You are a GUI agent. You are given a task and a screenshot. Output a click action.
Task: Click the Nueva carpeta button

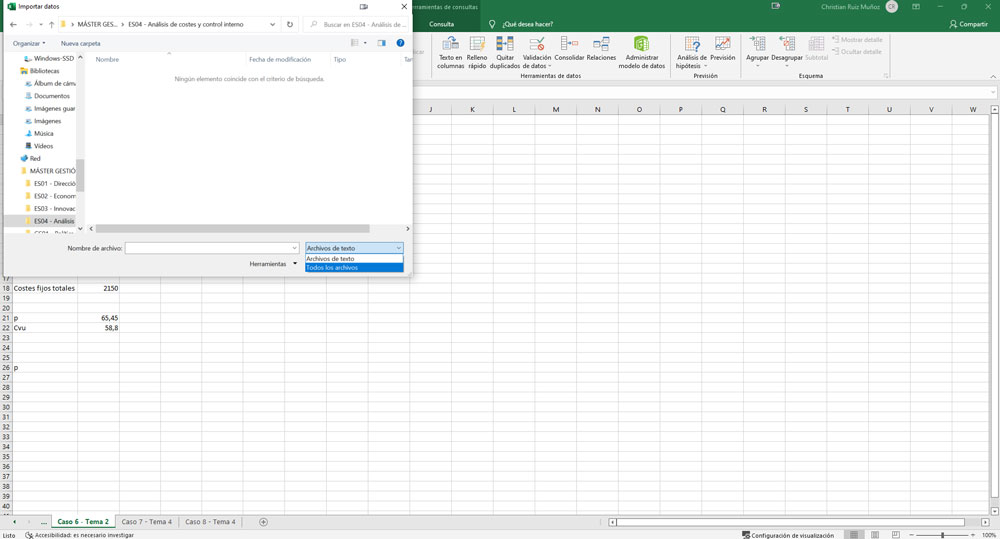click(80, 44)
